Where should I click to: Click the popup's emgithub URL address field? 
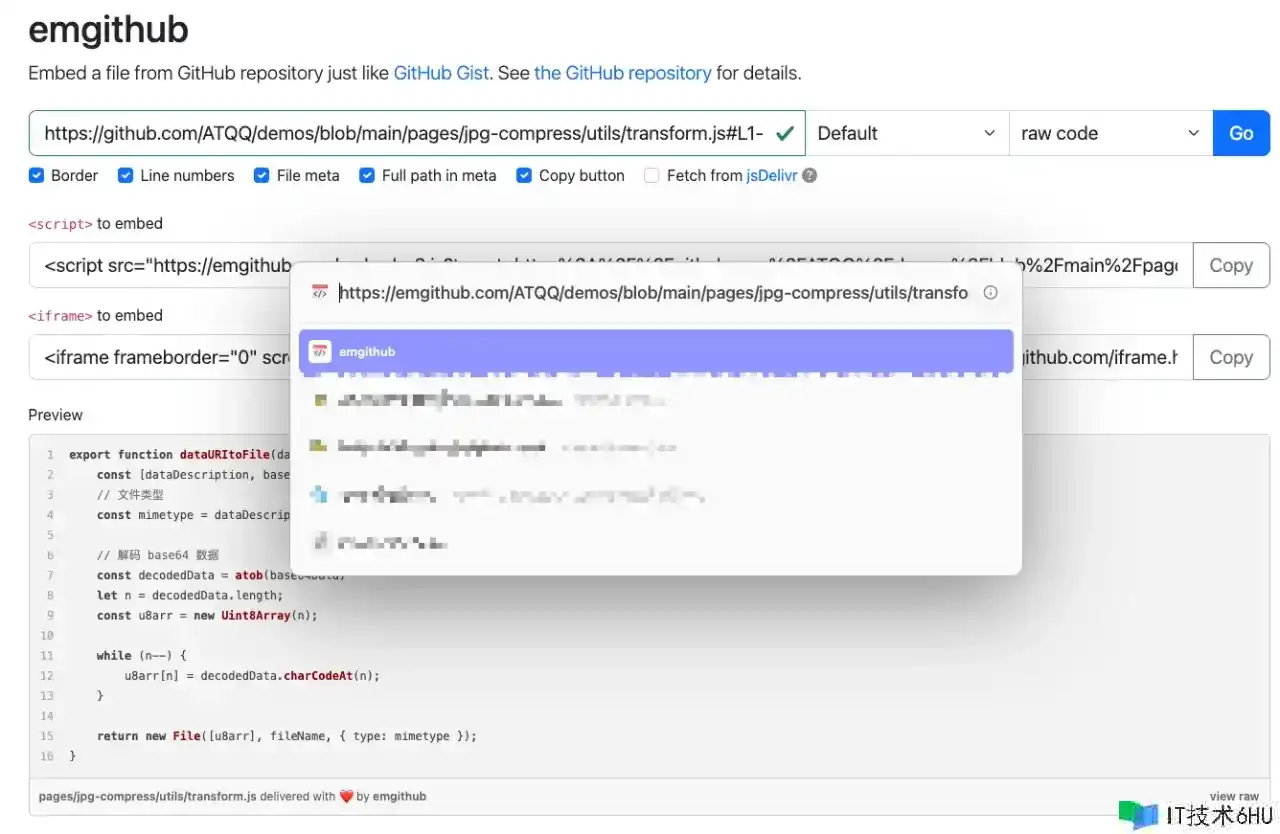tap(653, 293)
